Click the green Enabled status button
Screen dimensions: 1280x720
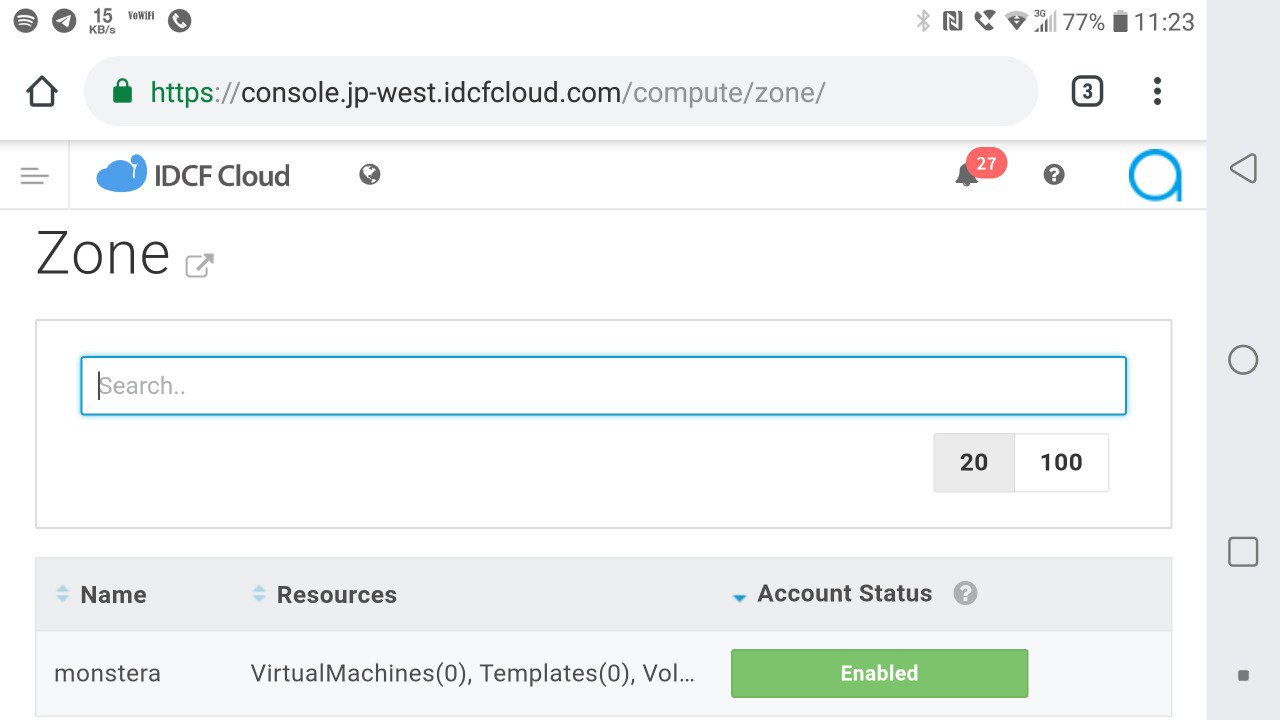click(879, 673)
